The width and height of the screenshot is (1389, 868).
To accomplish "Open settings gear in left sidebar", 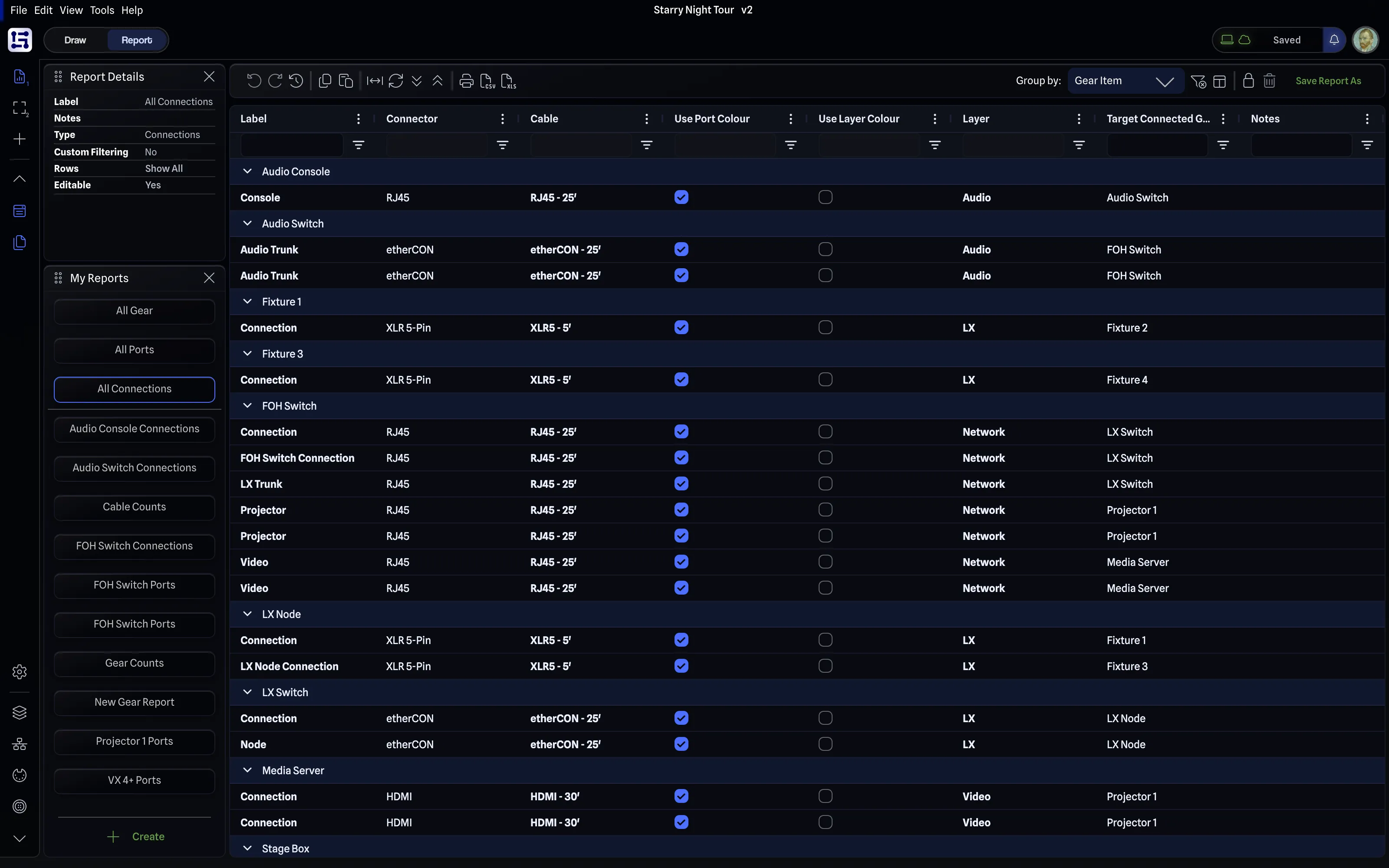I will [x=20, y=672].
